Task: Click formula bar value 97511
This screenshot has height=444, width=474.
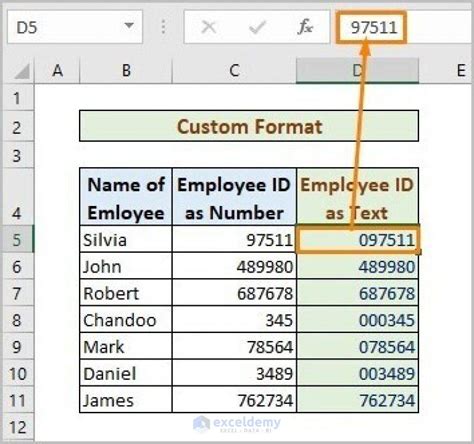Action: (374, 27)
